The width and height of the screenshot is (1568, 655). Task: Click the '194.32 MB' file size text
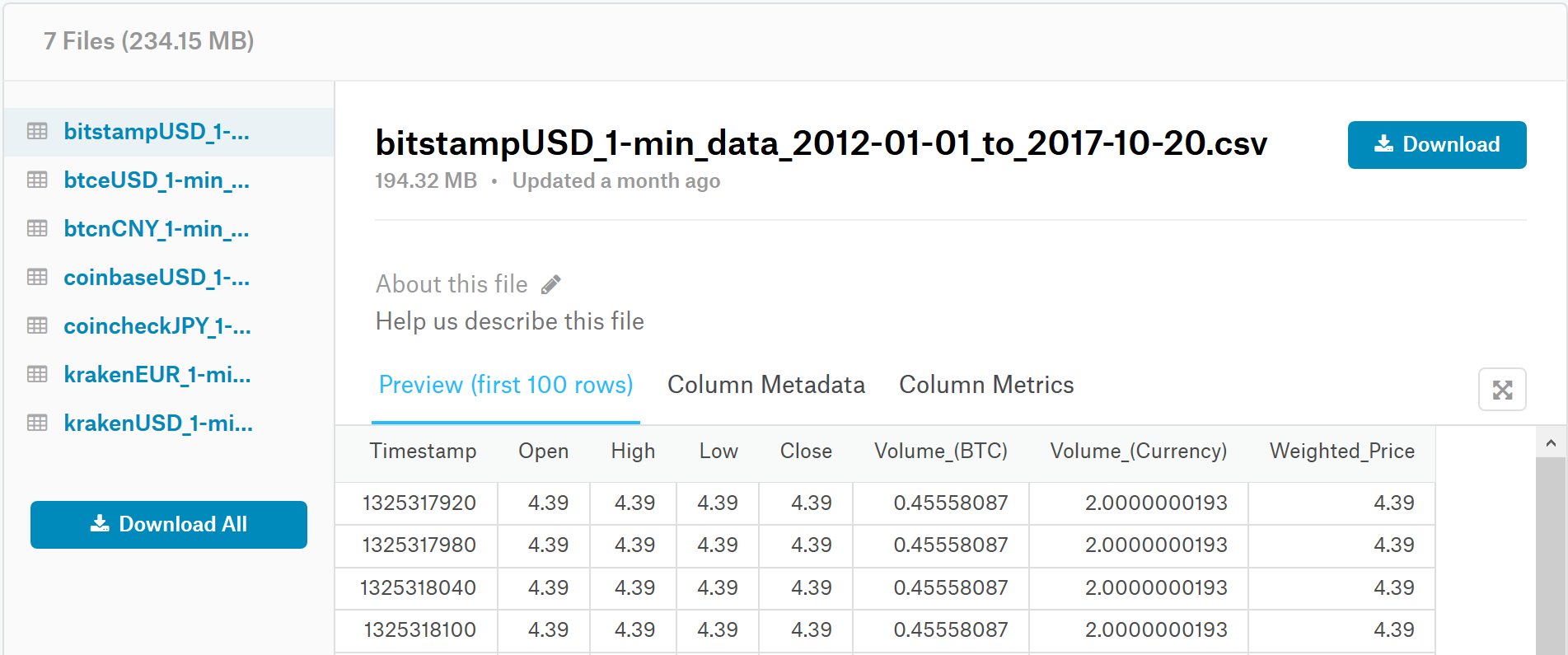(x=426, y=181)
